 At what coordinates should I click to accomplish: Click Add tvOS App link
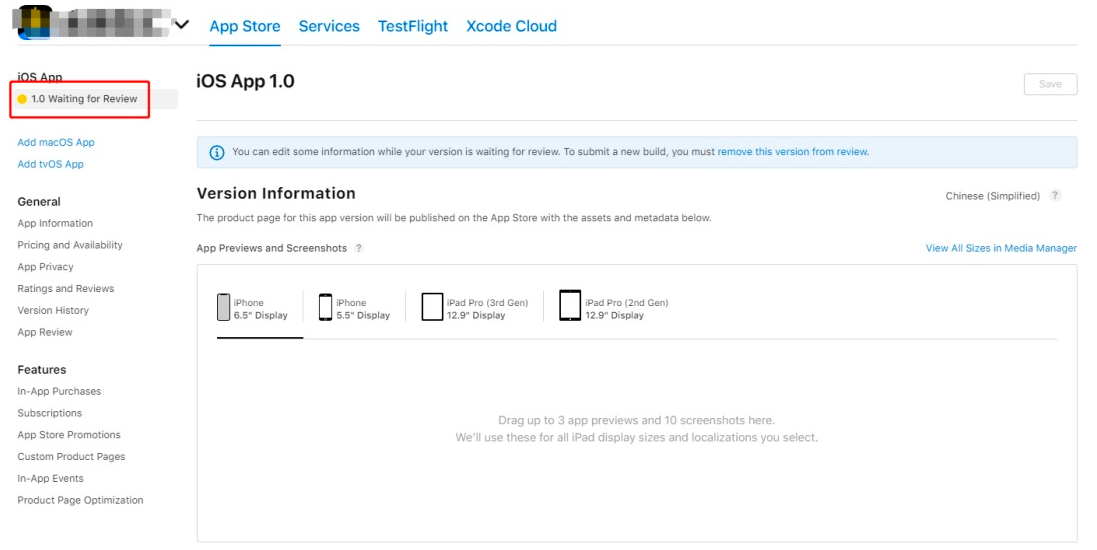[x=50, y=164]
